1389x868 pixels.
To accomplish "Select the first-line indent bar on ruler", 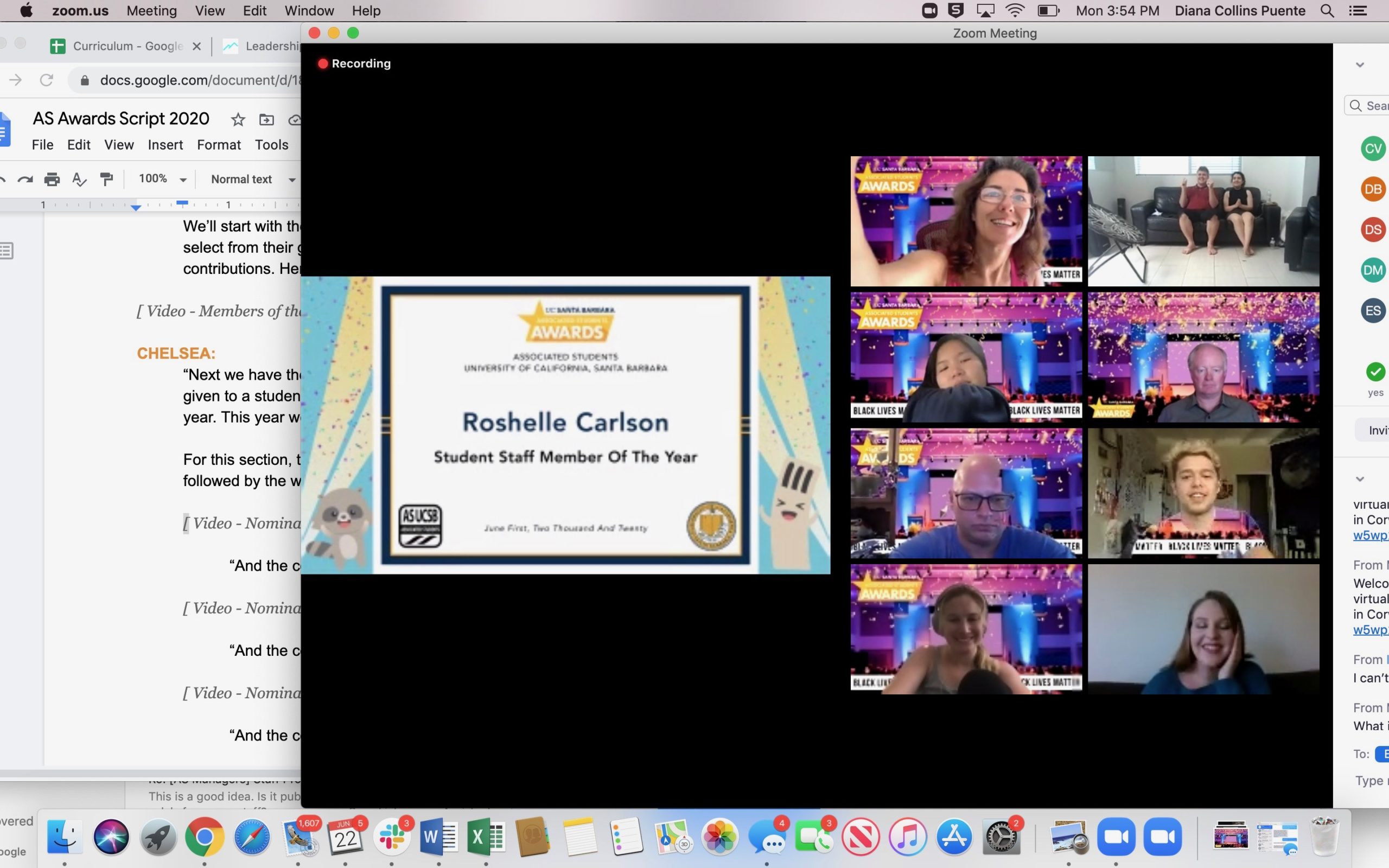I will click(182, 203).
